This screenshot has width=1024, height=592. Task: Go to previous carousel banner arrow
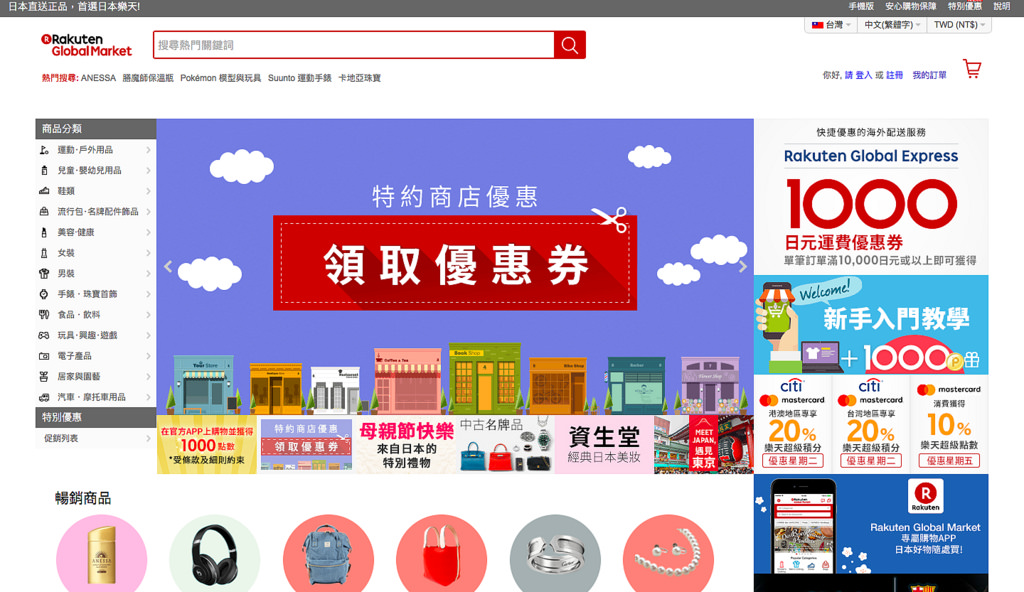pos(168,267)
